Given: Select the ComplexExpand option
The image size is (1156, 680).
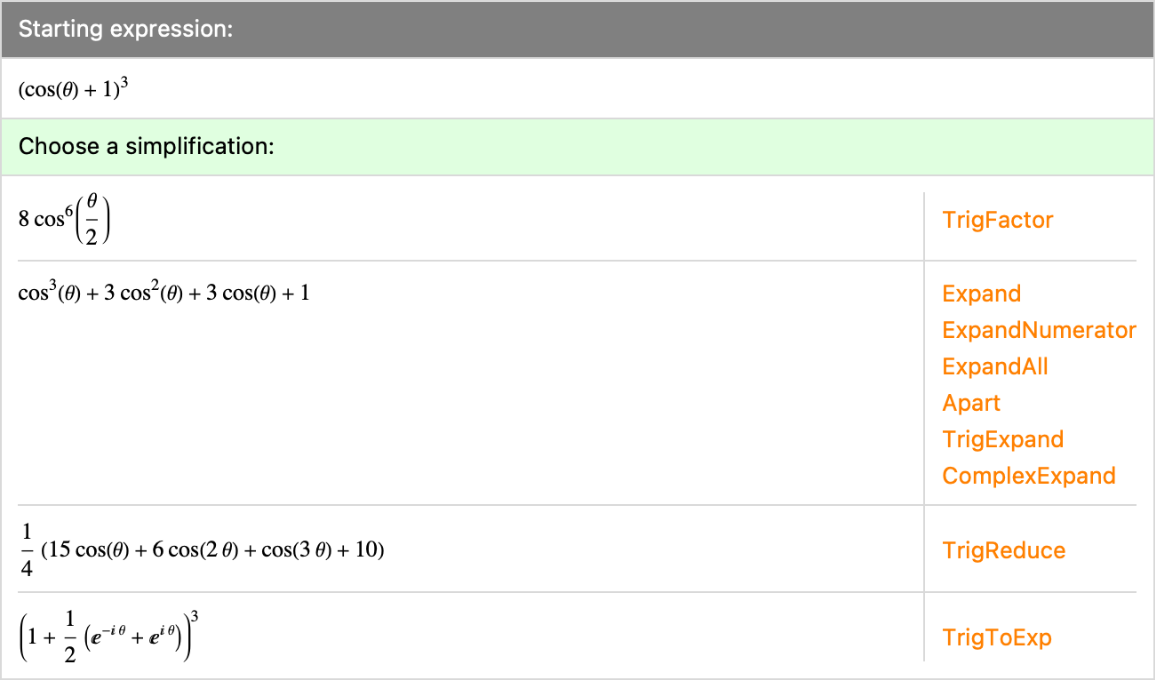Looking at the screenshot, I should coord(1028,476).
